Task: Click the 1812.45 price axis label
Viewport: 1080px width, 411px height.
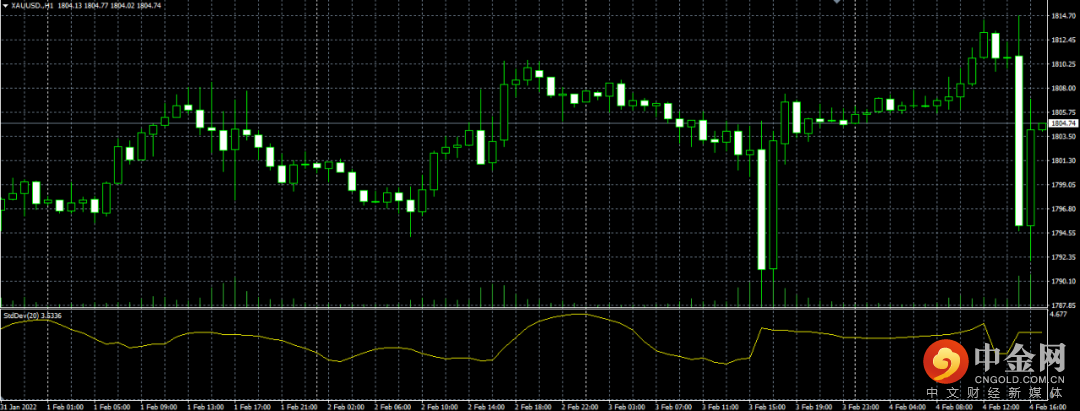Action: point(1065,39)
